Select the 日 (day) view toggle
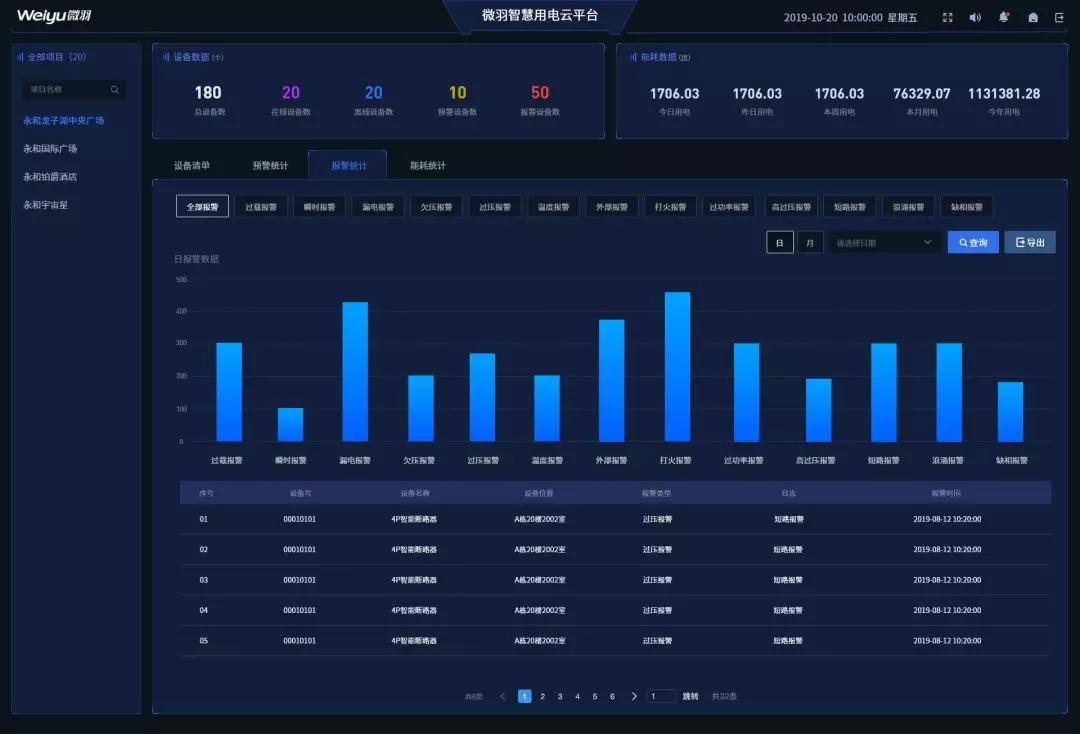The image size is (1080, 734). (x=780, y=242)
